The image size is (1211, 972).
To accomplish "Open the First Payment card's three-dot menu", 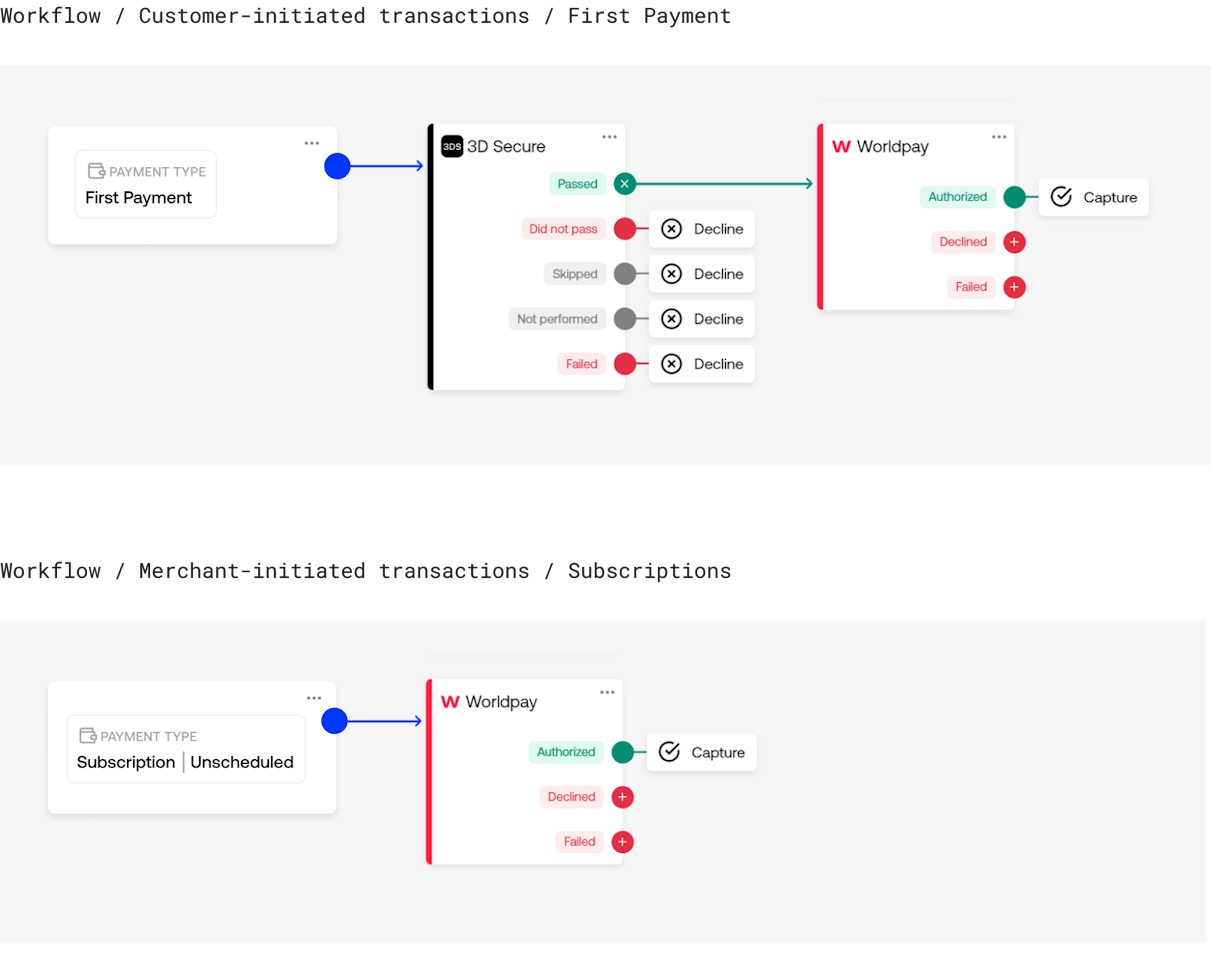I will pos(312,143).
